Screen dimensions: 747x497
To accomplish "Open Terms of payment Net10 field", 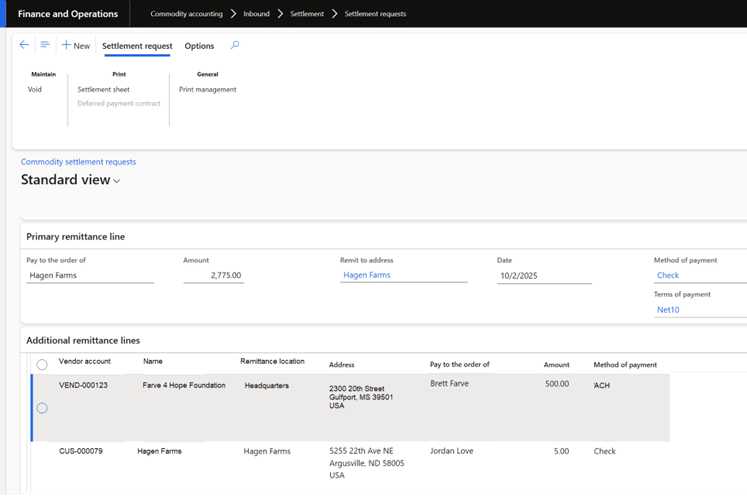I will pyautogui.click(x=668, y=310).
